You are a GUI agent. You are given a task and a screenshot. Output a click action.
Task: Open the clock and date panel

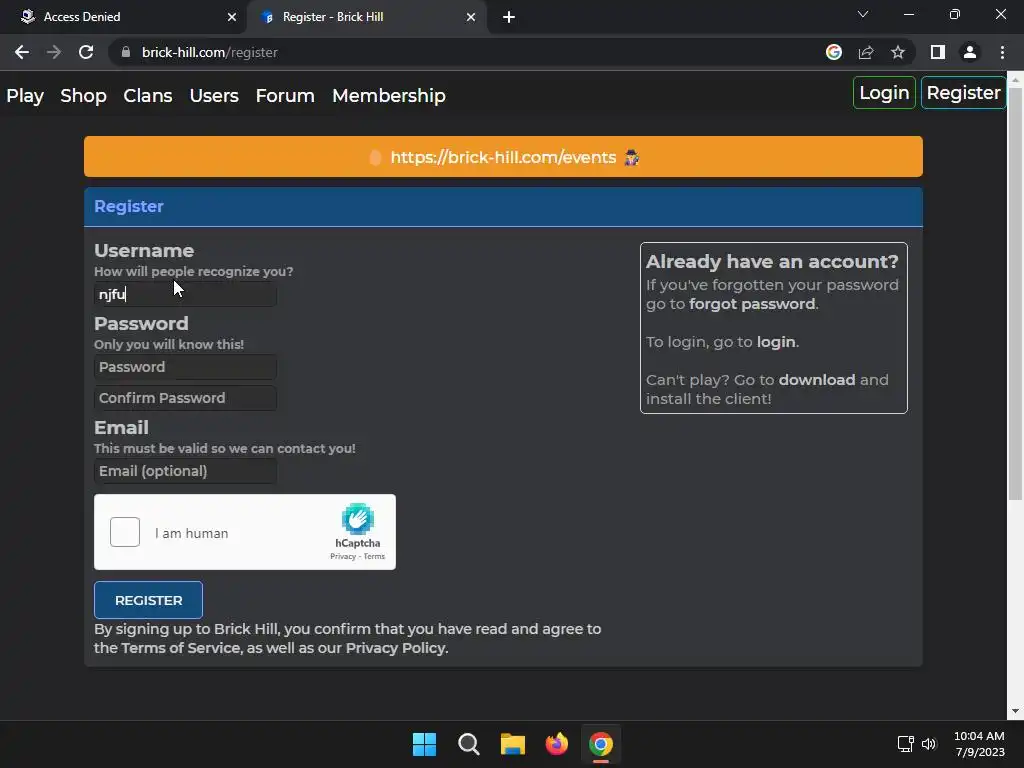click(979, 744)
